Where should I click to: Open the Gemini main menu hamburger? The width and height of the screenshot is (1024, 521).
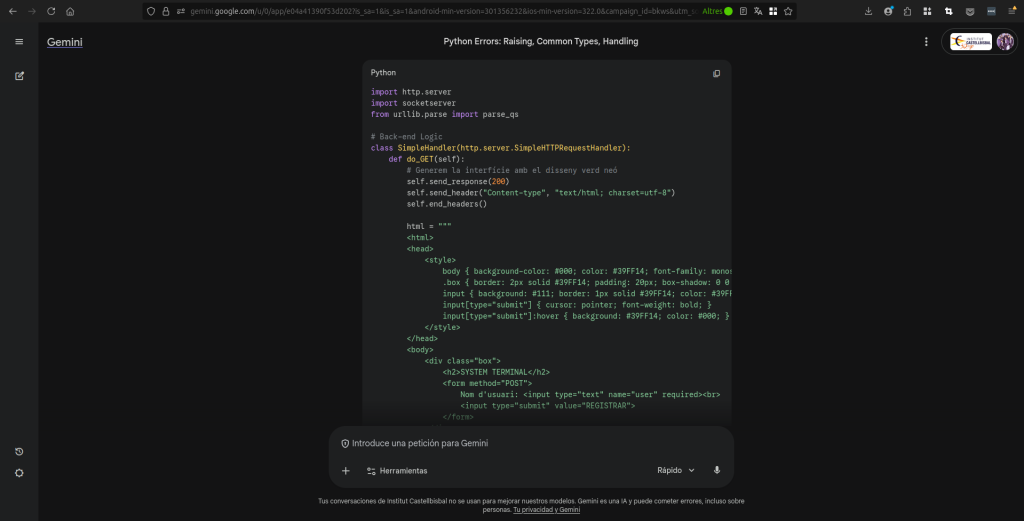point(19,42)
